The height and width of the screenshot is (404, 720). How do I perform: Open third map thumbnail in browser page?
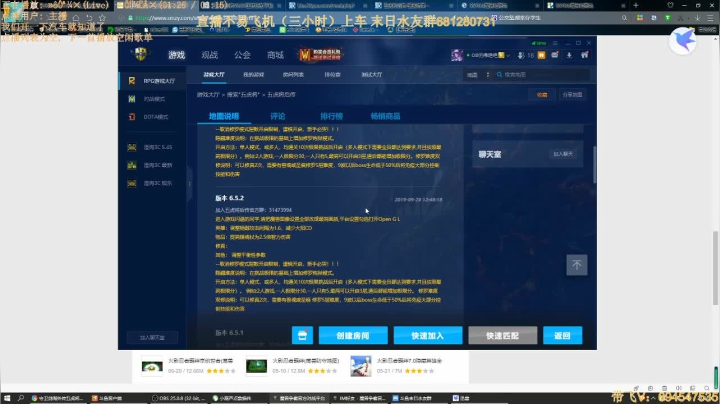click(361, 366)
